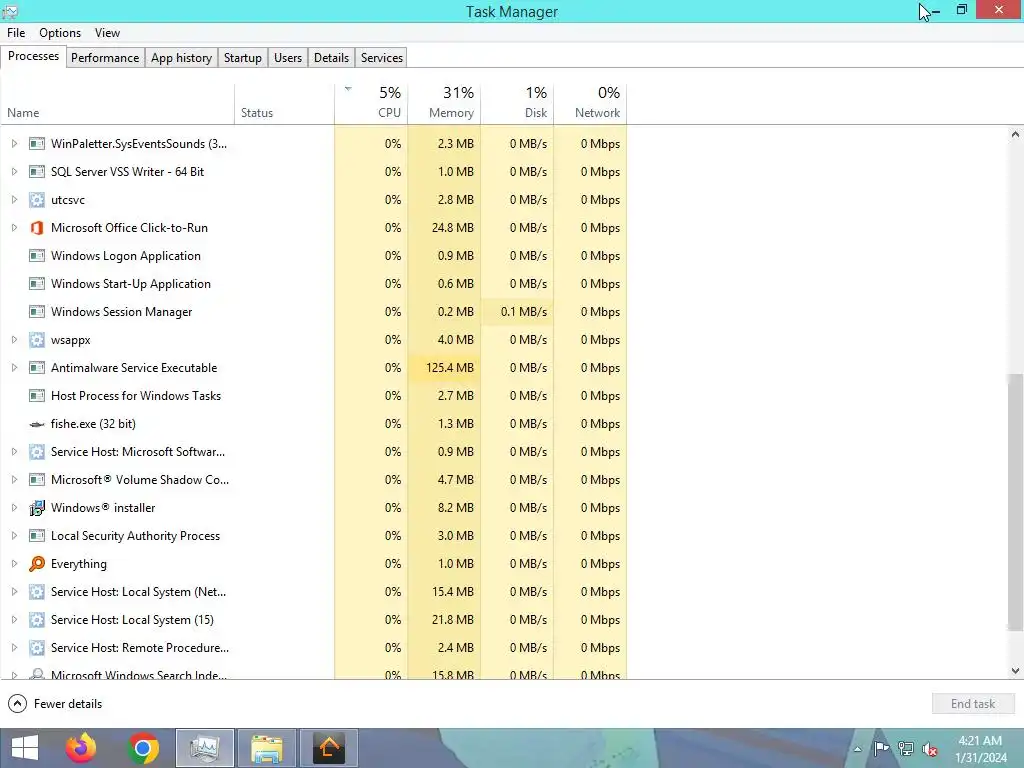Select the 125.4 MB memory cell
The width and height of the screenshot is (1024, 768).
(444, 368)
